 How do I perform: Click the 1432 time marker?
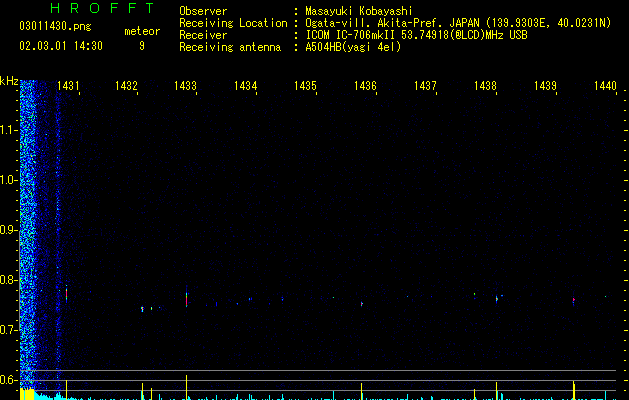126,85
